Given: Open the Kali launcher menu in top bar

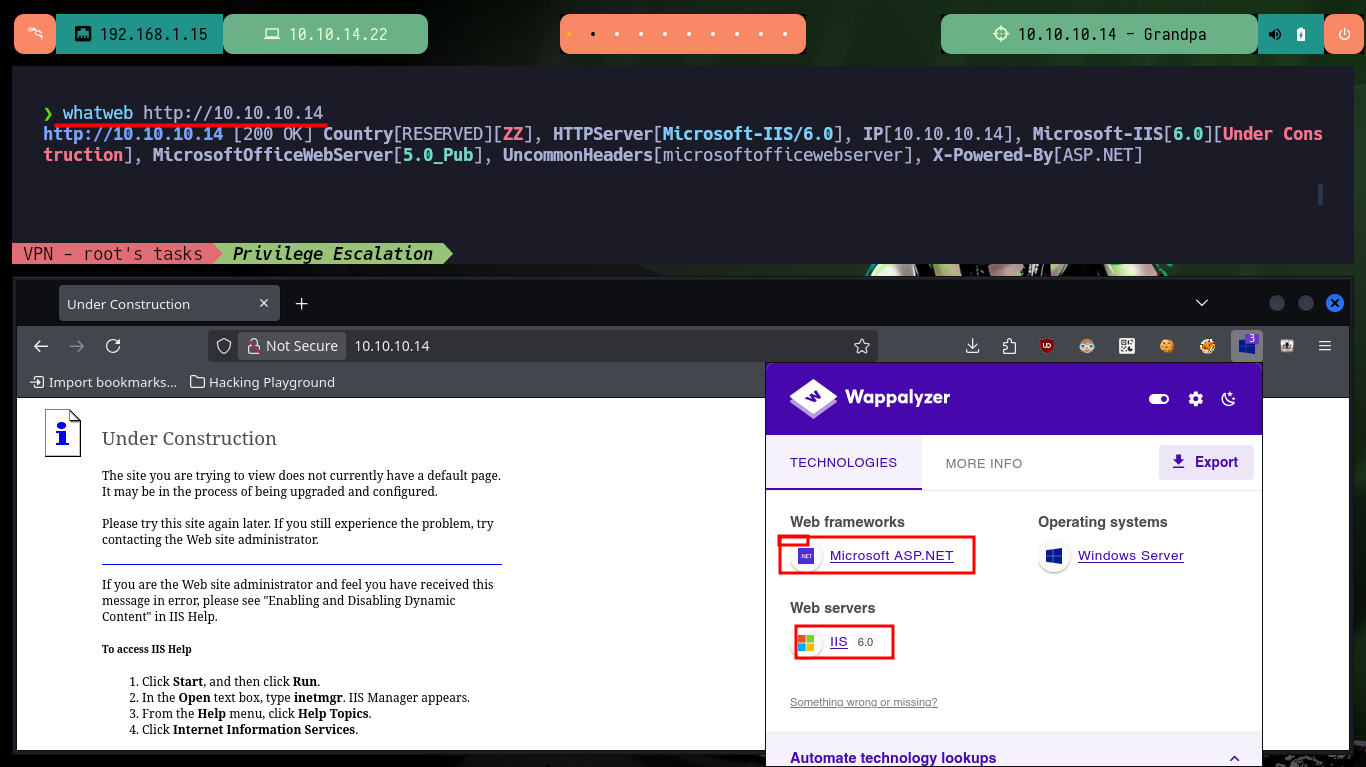Looking at the screenshot, I should [34, 34].
